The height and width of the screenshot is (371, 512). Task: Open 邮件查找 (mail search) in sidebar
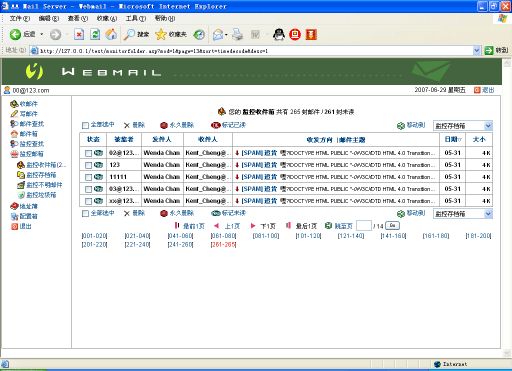tap(27, 124)
